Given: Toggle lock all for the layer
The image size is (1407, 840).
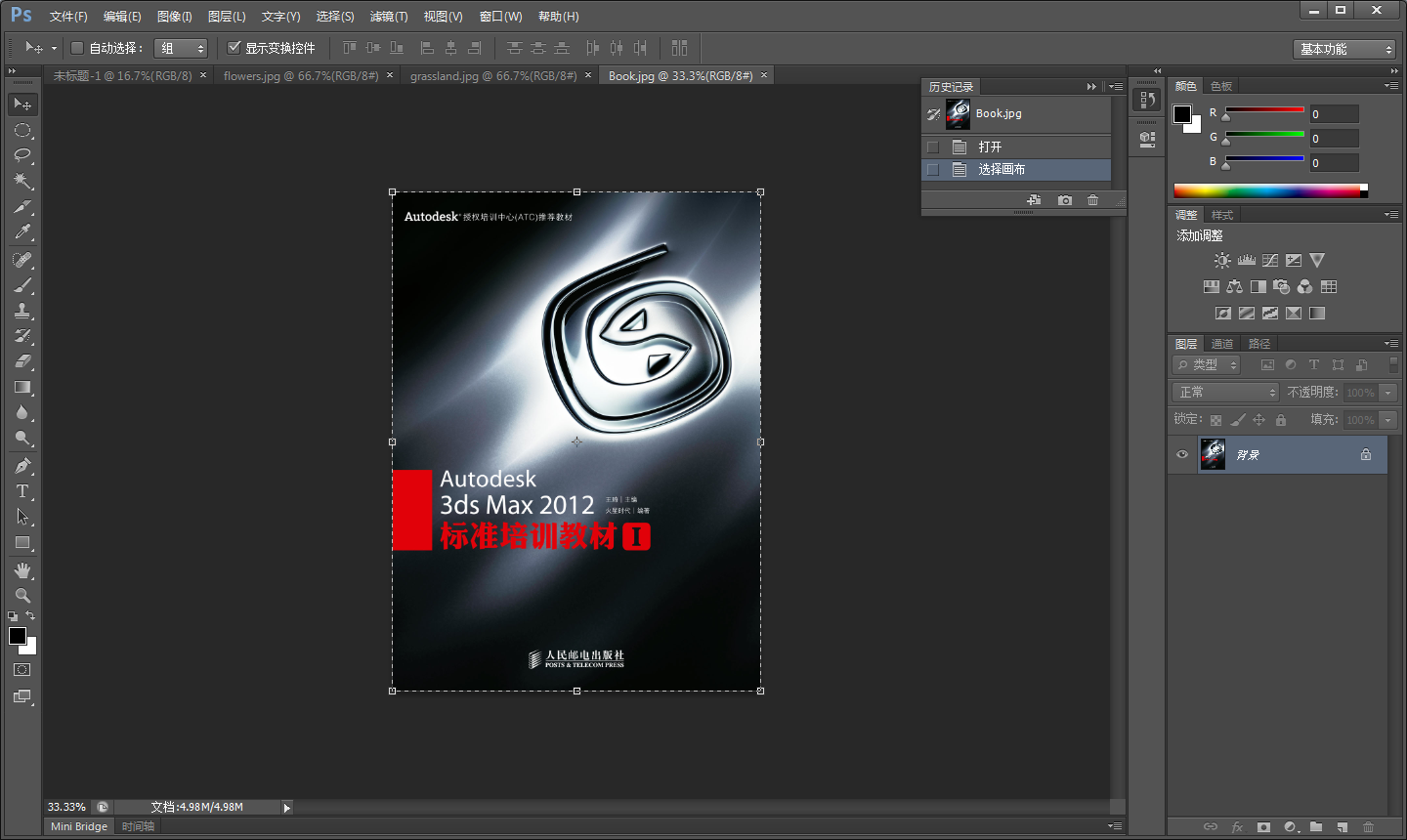Looking at the screenshot, I should tap(1281, 420).
